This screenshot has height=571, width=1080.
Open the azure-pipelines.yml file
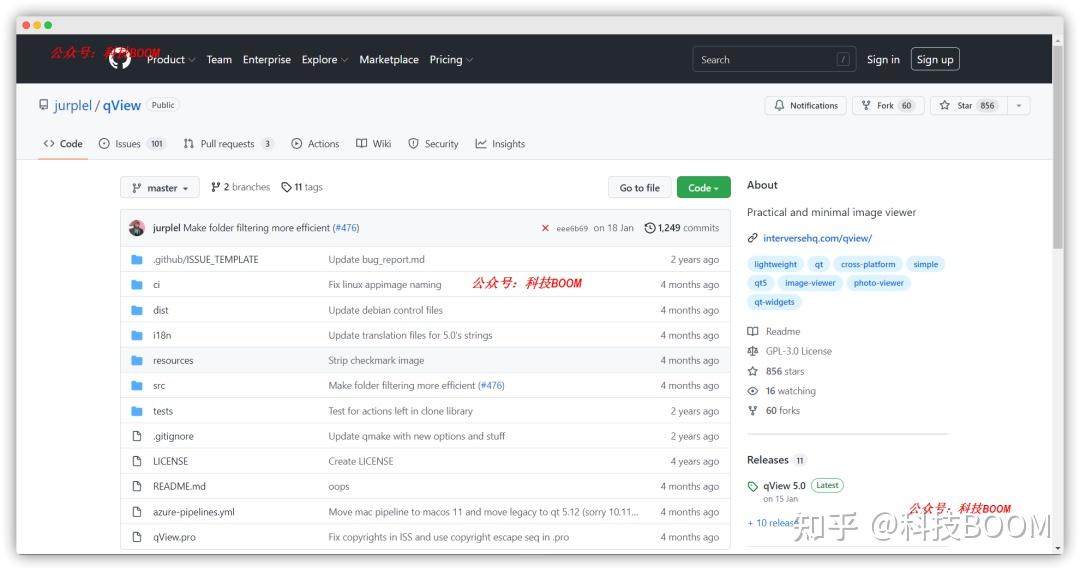click(x=194, y=512)
